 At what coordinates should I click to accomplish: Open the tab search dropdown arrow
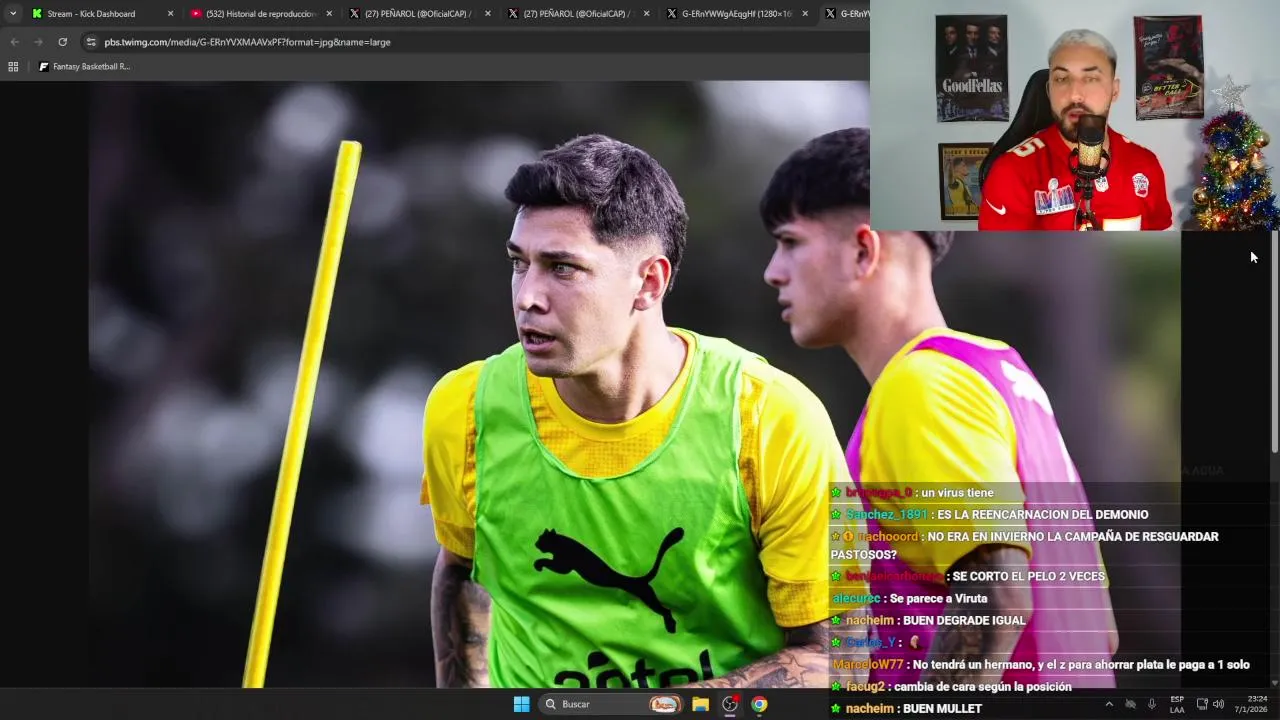[x=13, y=14]
